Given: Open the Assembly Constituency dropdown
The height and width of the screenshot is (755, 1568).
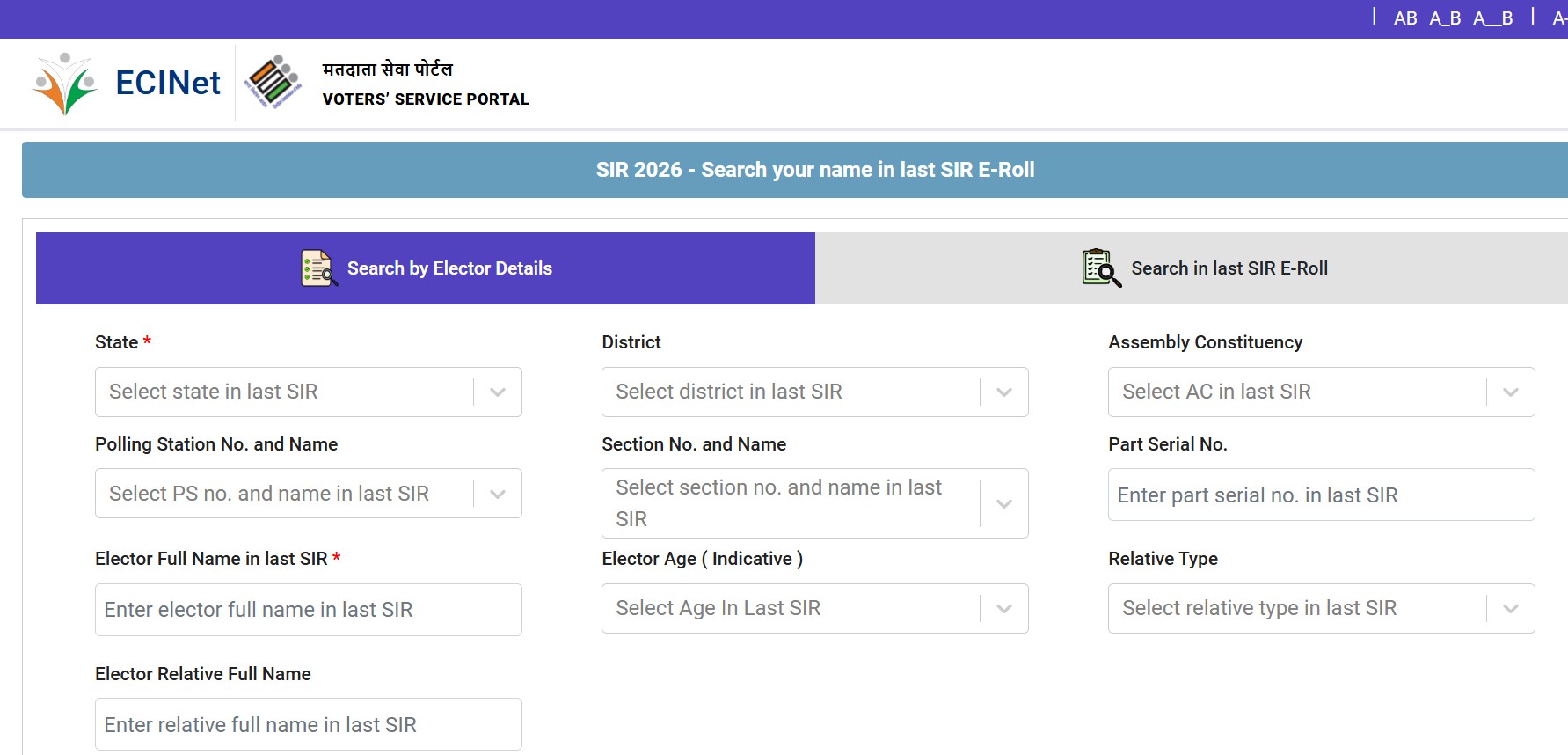Looking at the screenshot, I should (1322, 392).
